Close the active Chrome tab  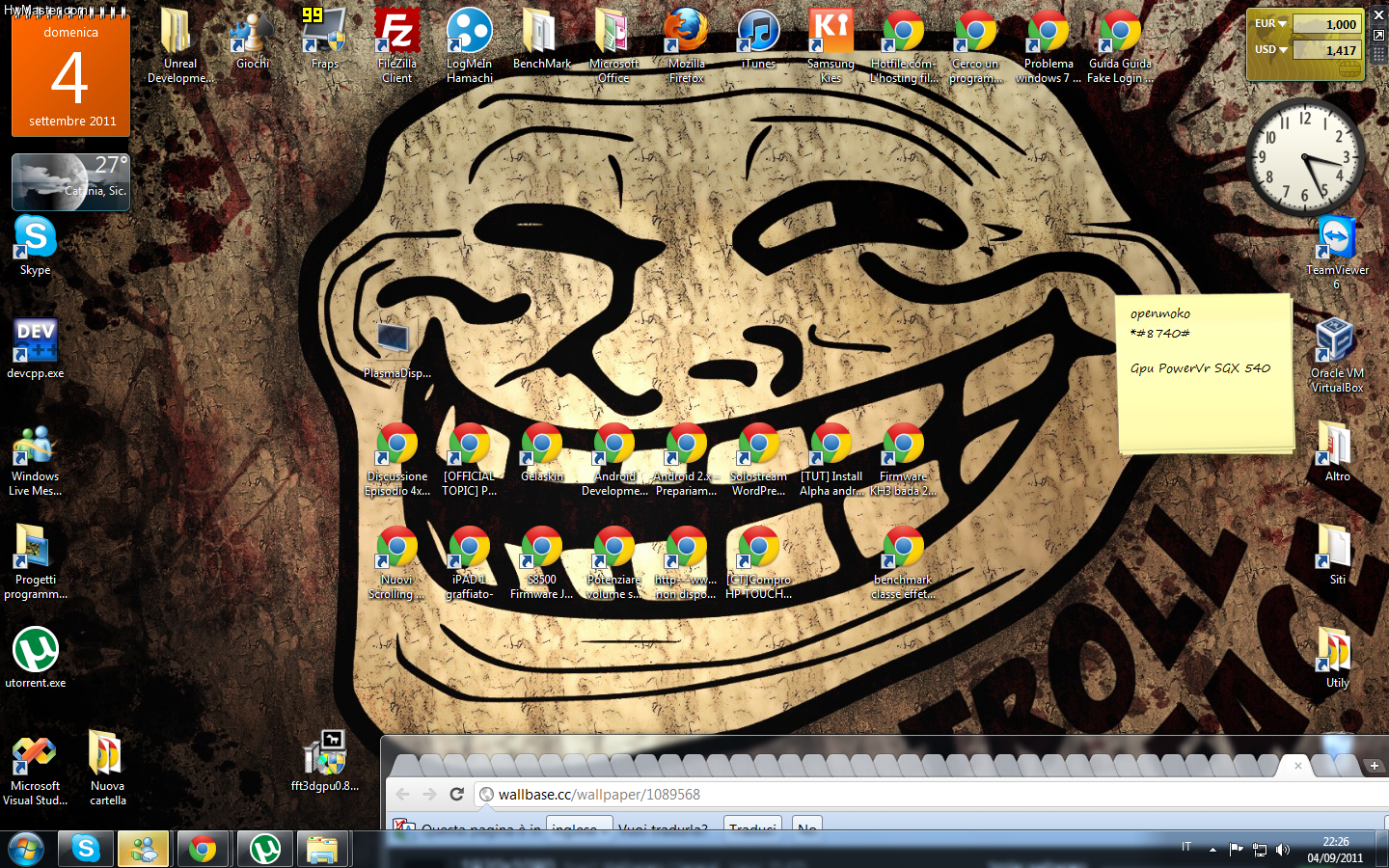pos(1297,765)
